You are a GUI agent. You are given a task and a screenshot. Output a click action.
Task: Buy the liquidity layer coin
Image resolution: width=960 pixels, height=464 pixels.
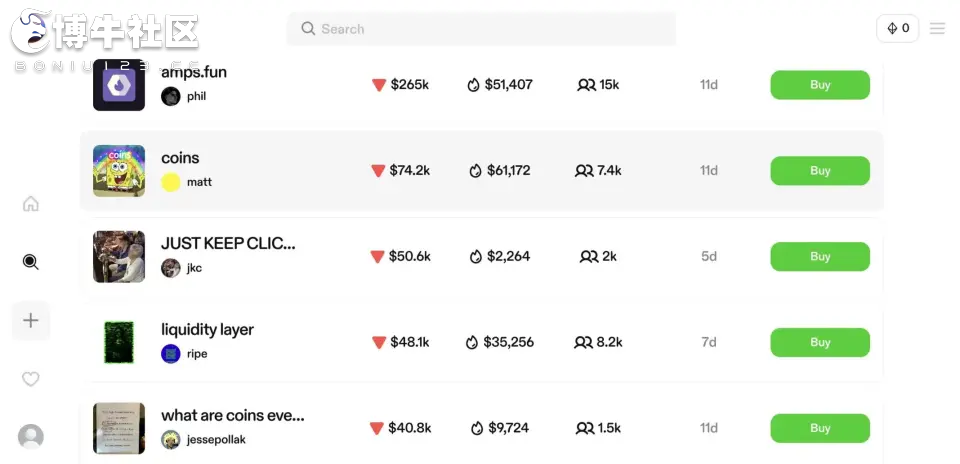(820, 342)
